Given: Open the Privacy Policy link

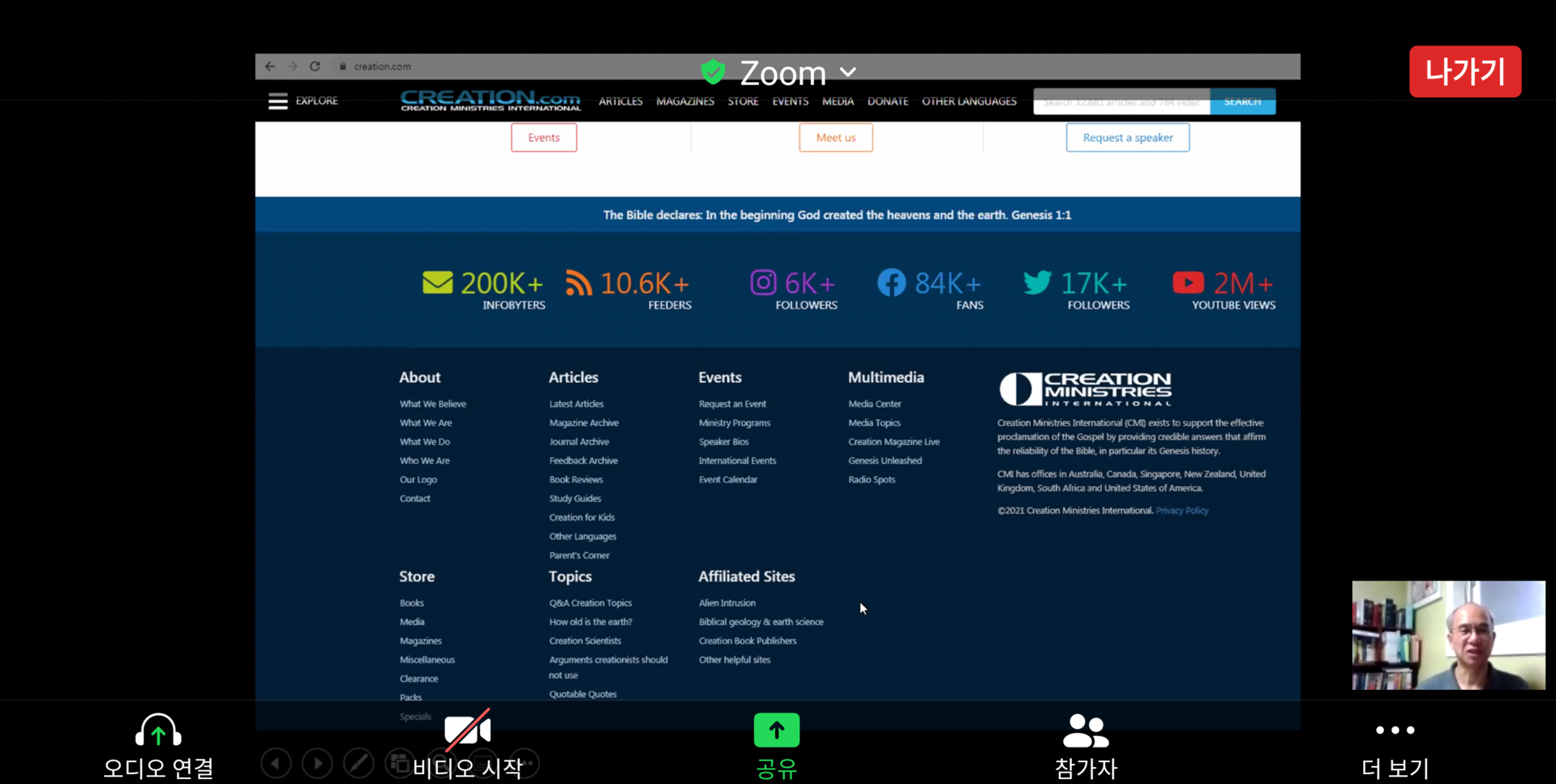Looking at the screenshot, I should click(1182, 511).
